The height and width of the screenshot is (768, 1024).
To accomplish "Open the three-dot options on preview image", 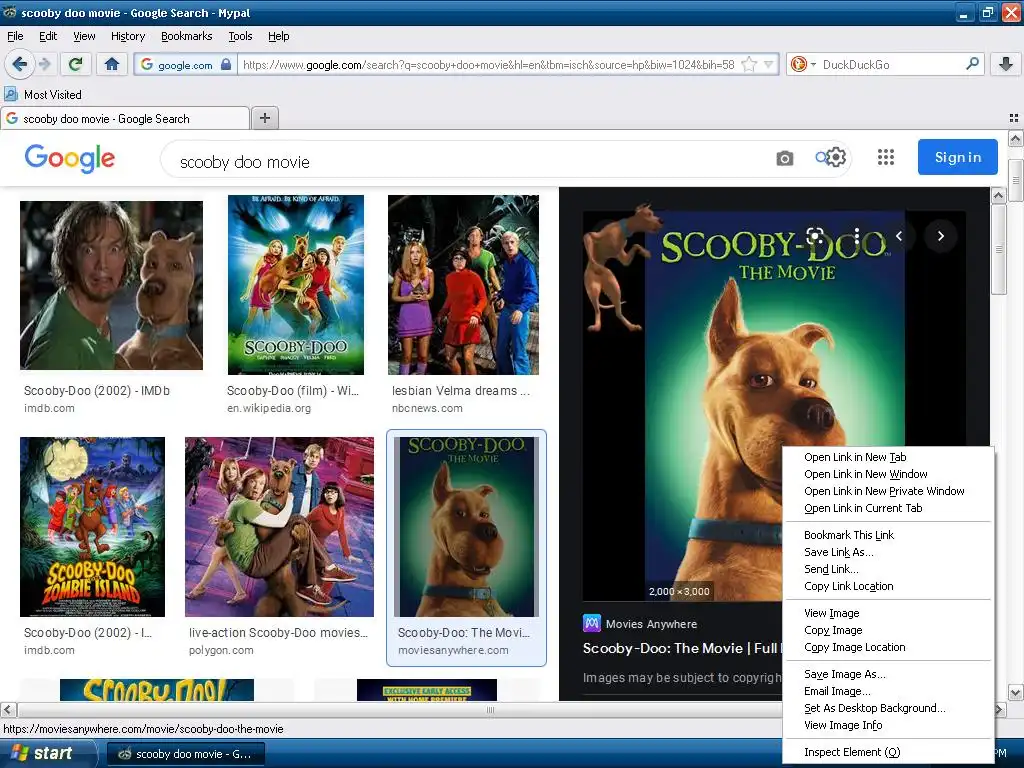I will pyautogui.click(x=857, y=236).
